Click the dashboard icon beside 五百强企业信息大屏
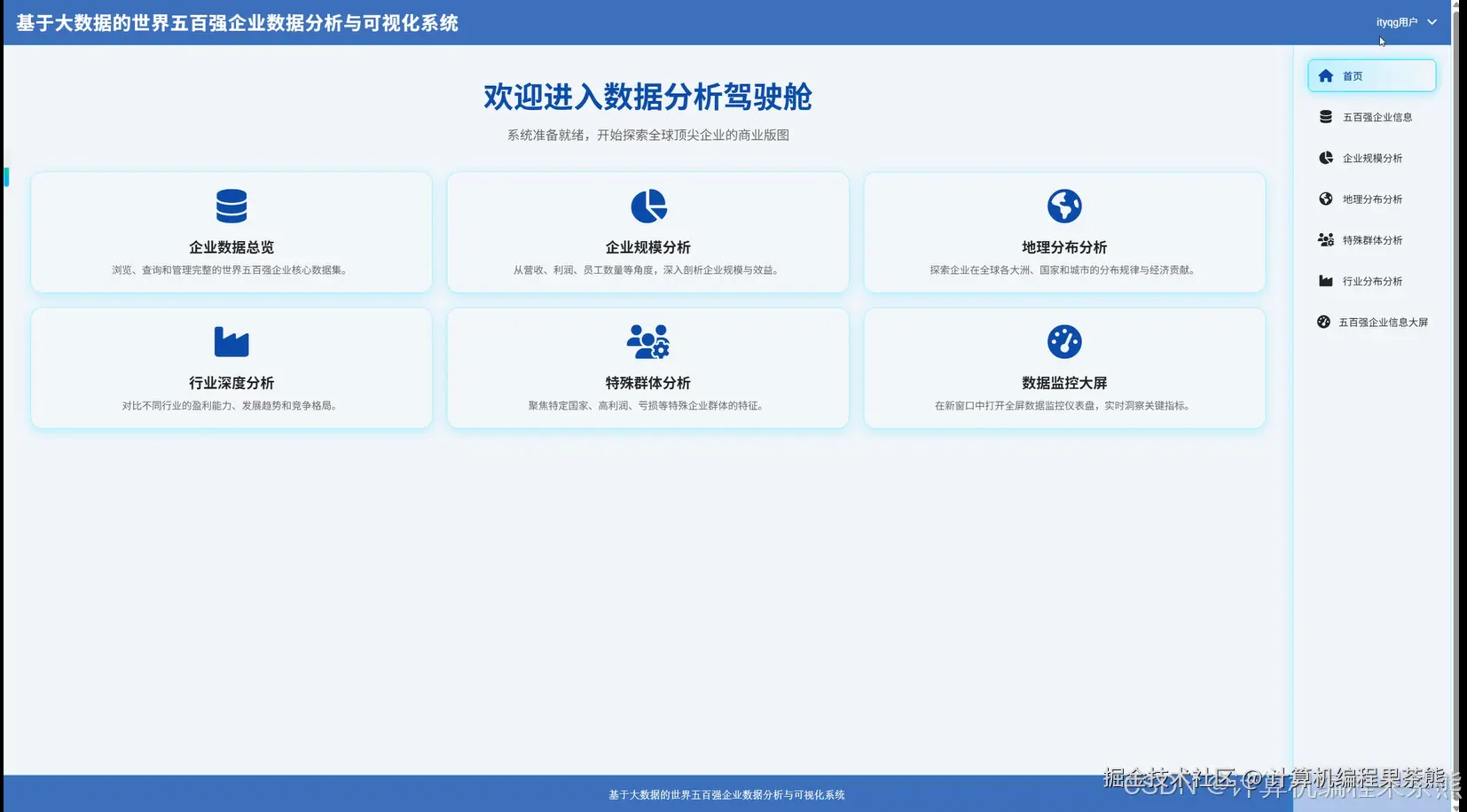The width and height of the screenshot is (1467, 812). coord(1323,322)
